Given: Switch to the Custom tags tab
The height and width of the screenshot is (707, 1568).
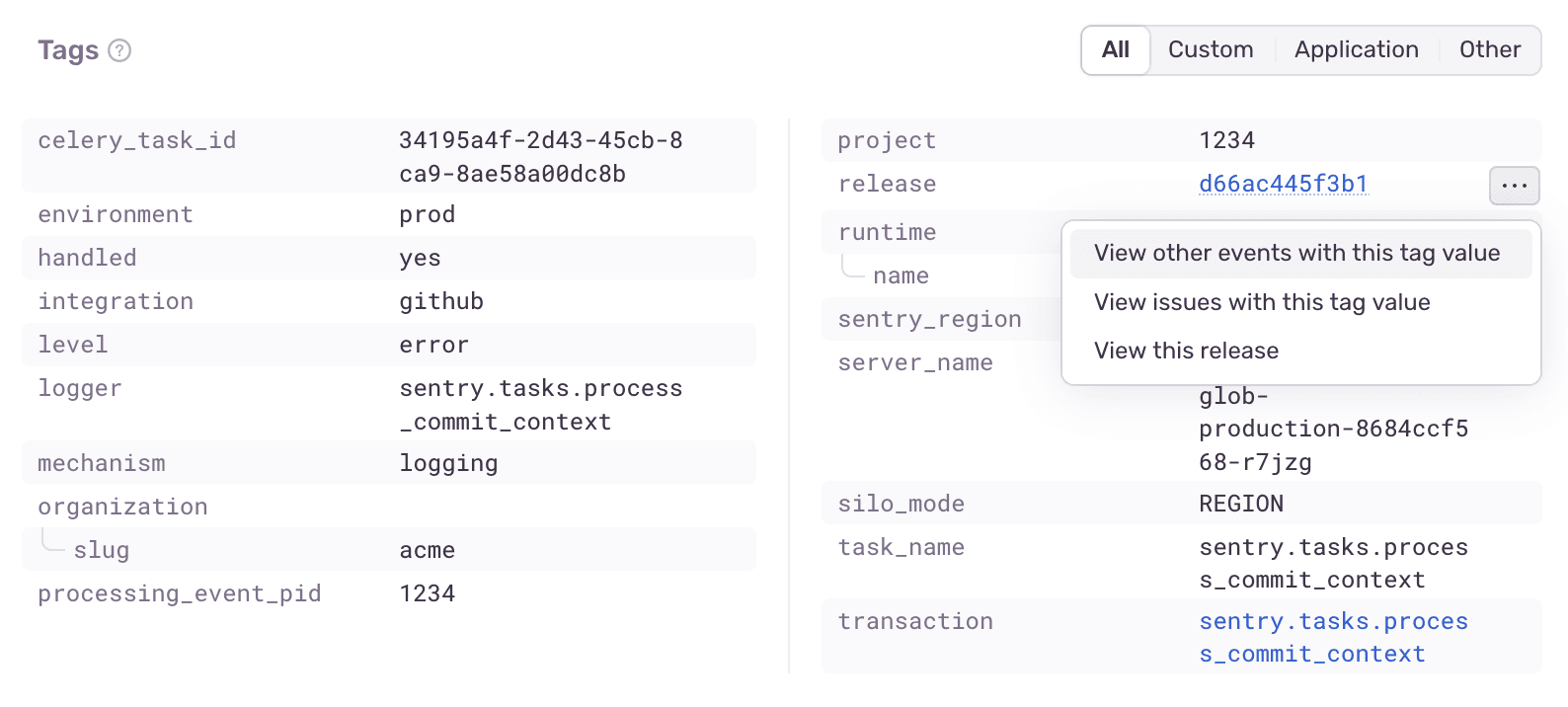Looking at the screenshot, I should [x=1211, y=49].
